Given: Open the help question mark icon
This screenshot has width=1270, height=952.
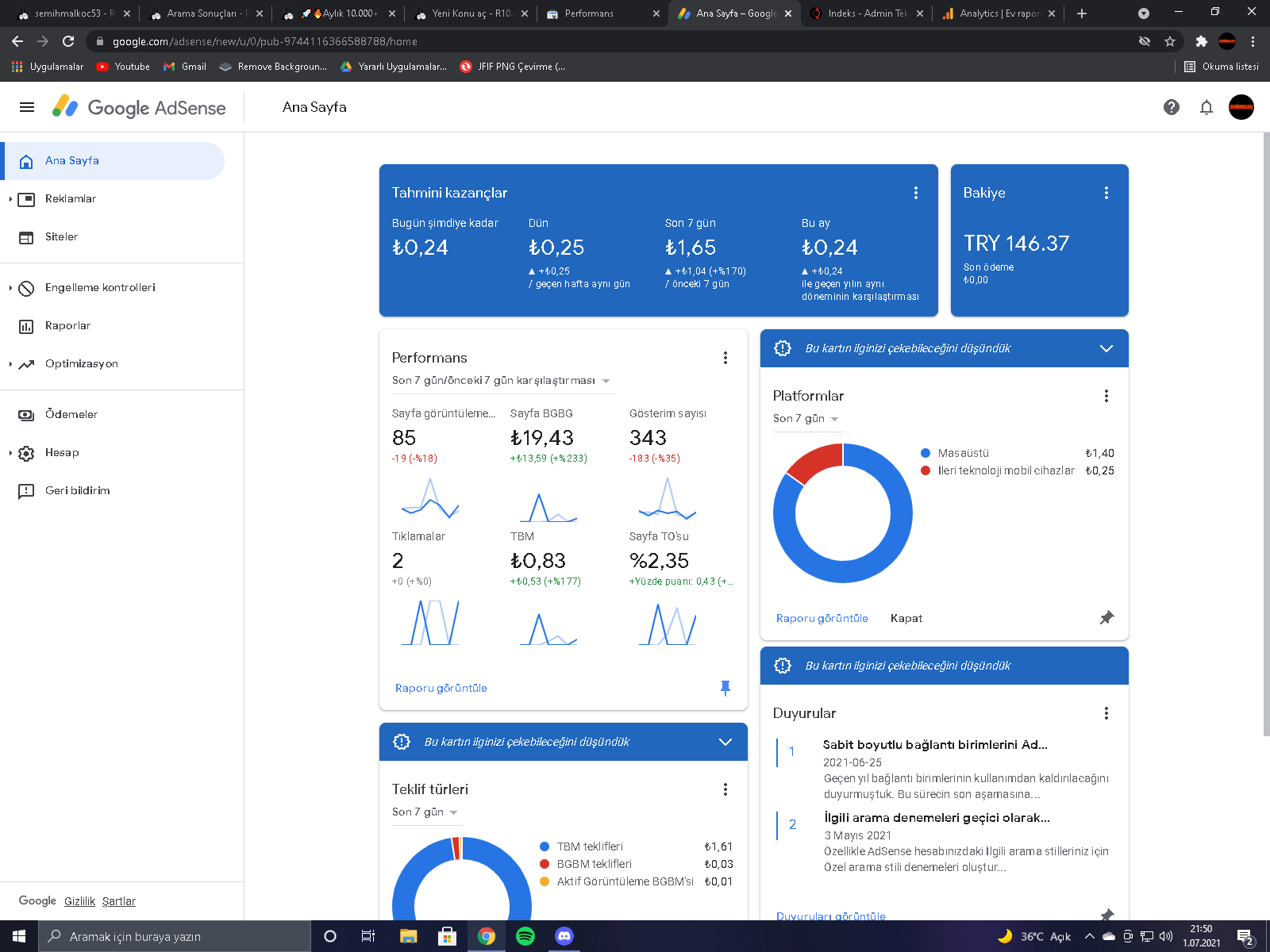Looking at the screenshot, I should [x=1172, y=107].
